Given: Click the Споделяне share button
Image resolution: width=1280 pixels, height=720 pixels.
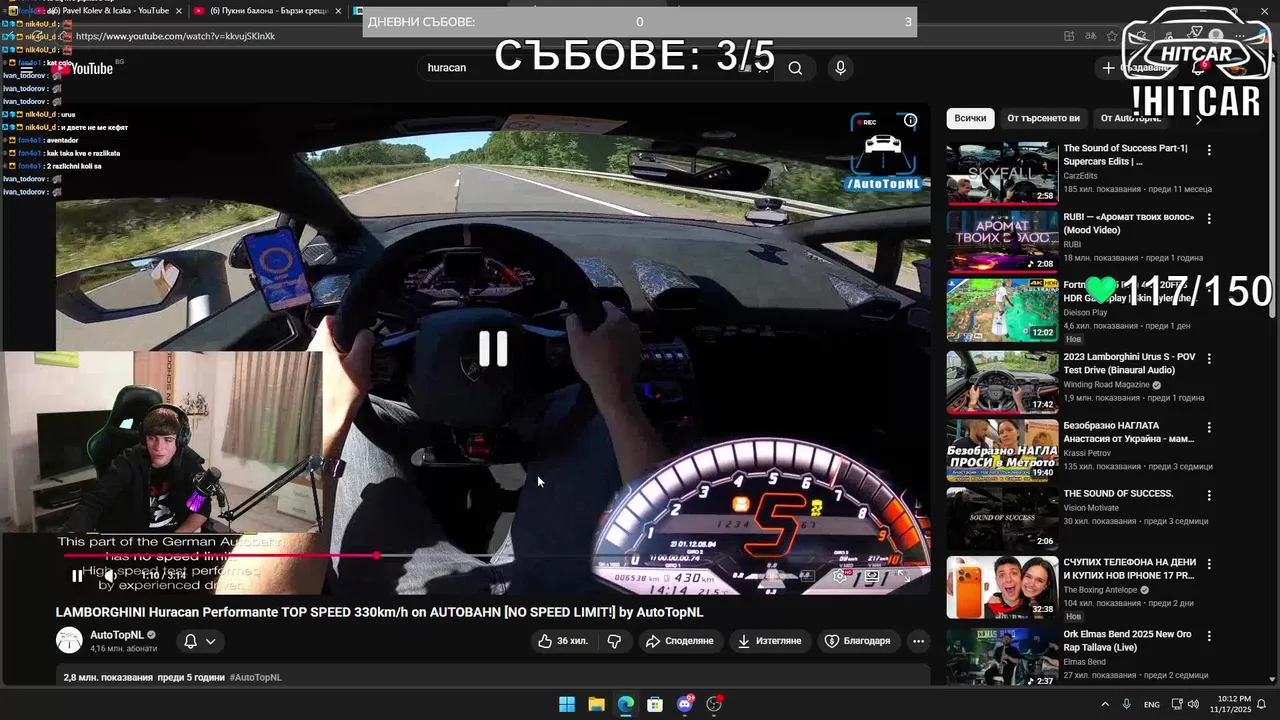Looking at the screenshot, I should [x=680, y=641].
